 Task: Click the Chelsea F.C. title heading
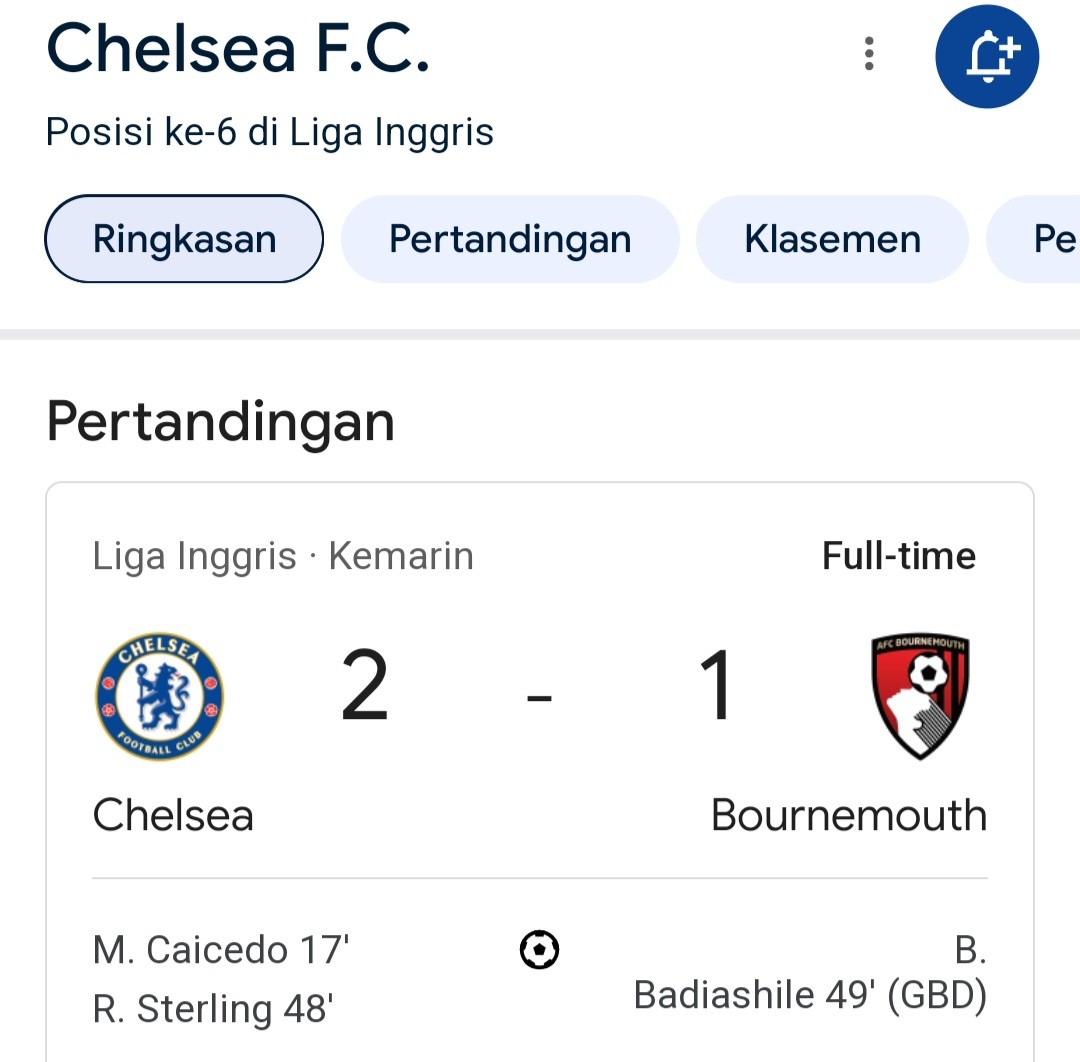238,48
